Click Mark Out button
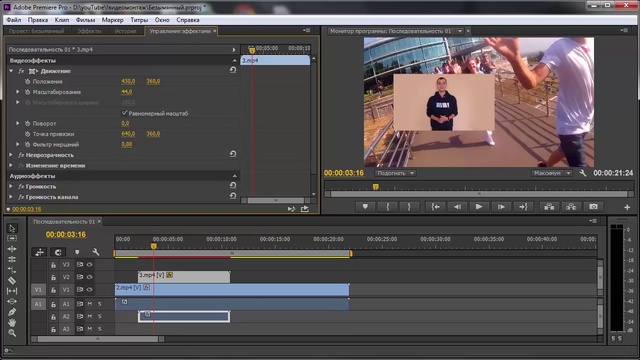640x360 pixels. tap(409, 207)
